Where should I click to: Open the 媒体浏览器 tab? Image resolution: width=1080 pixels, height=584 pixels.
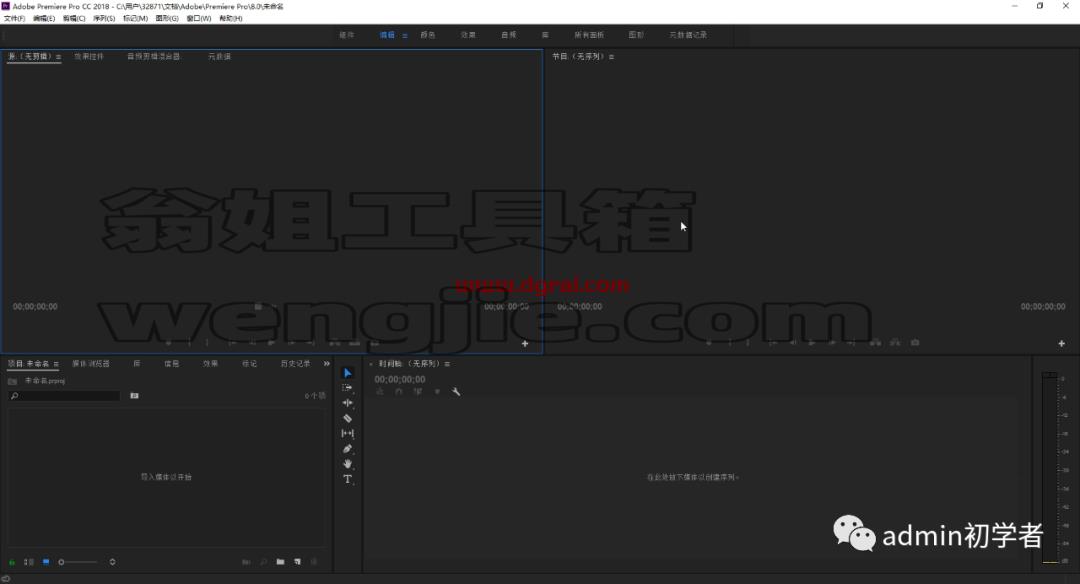click(x=91, y=364)
